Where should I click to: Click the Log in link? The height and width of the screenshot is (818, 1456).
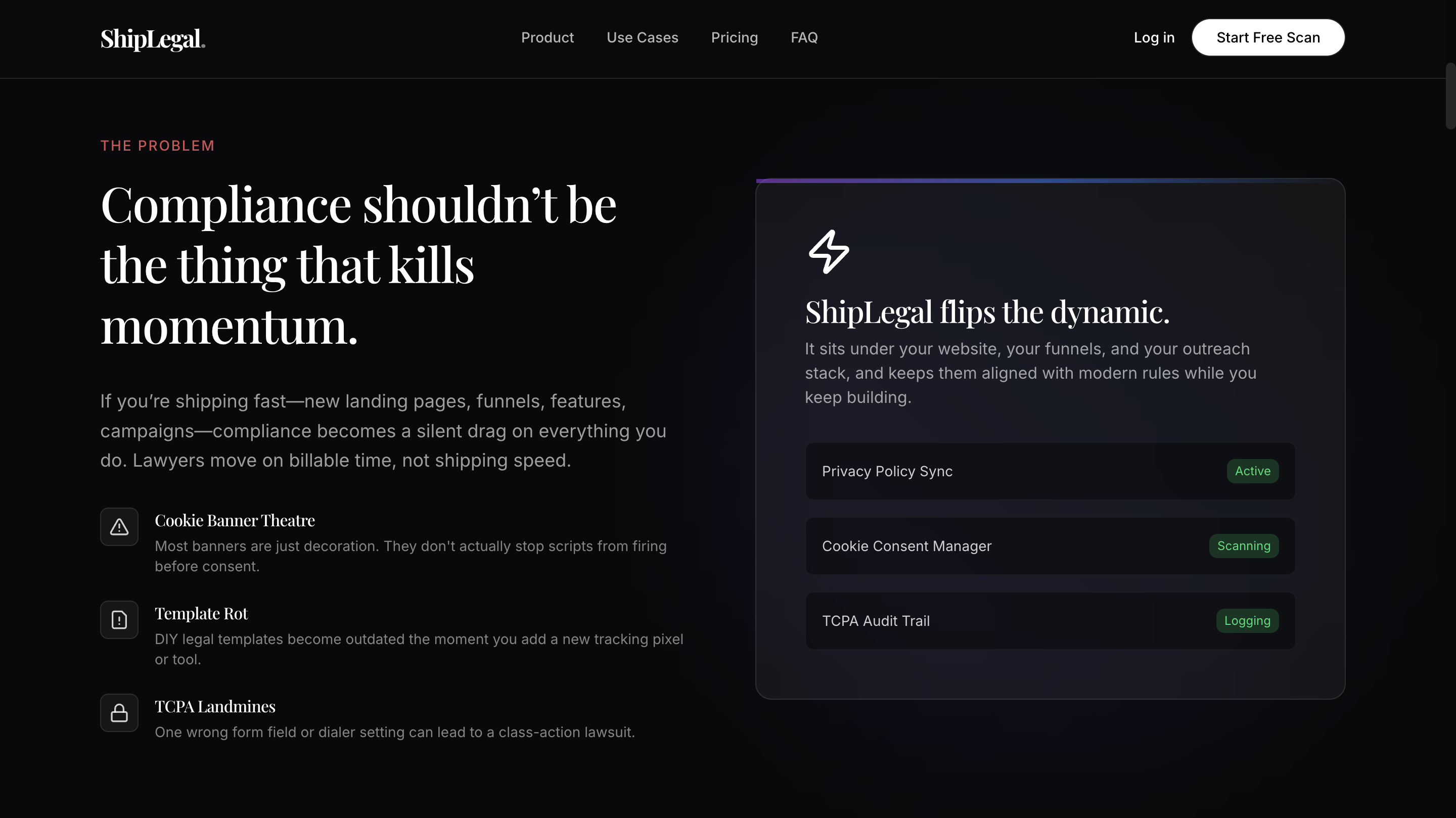point(1154,37)
